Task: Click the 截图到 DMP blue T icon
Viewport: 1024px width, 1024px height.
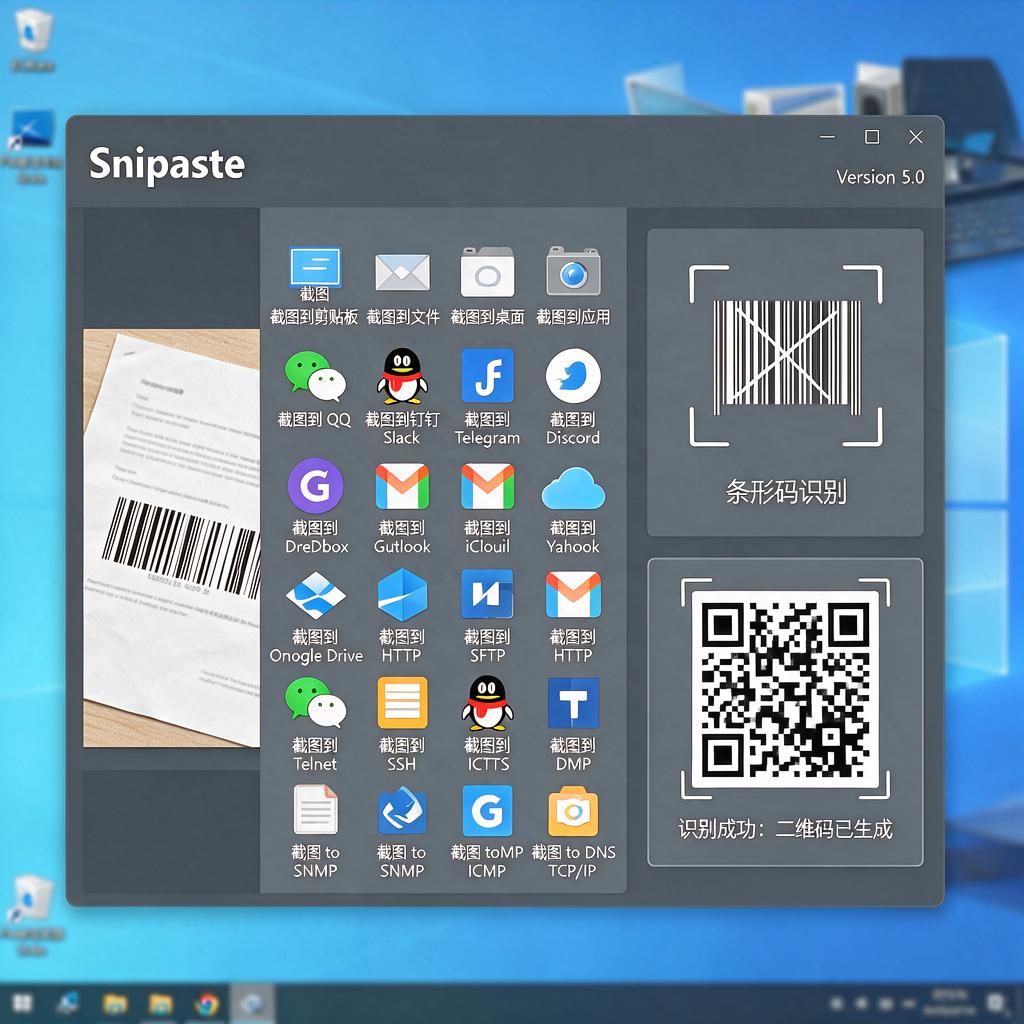Action: click(573, 703)
